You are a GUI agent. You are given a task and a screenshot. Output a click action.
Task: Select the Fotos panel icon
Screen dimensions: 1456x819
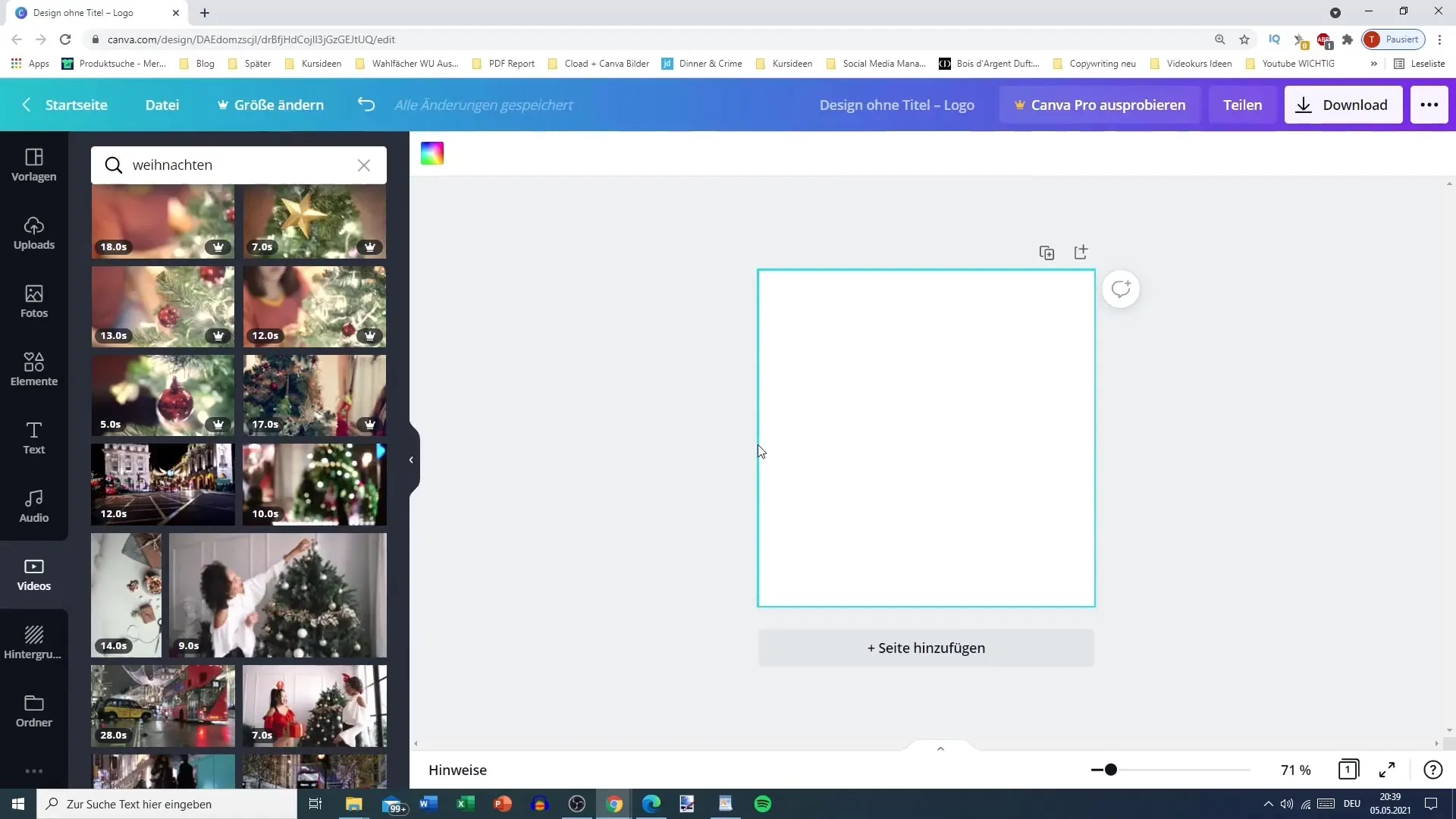click(x=34, y=300)
